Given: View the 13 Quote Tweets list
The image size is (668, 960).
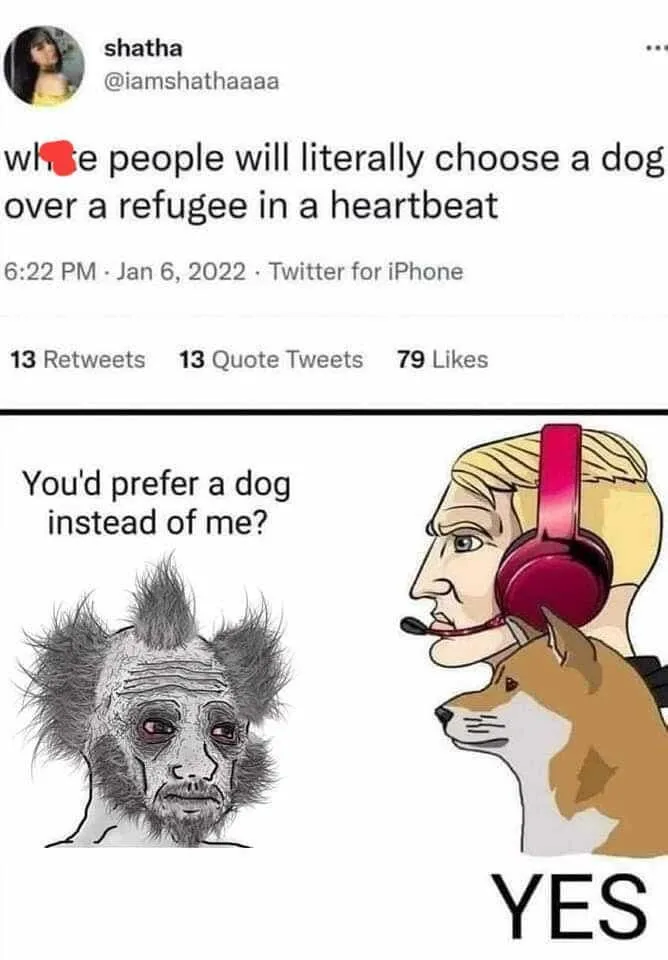Looking at the screenshot, I should [271, 359].
